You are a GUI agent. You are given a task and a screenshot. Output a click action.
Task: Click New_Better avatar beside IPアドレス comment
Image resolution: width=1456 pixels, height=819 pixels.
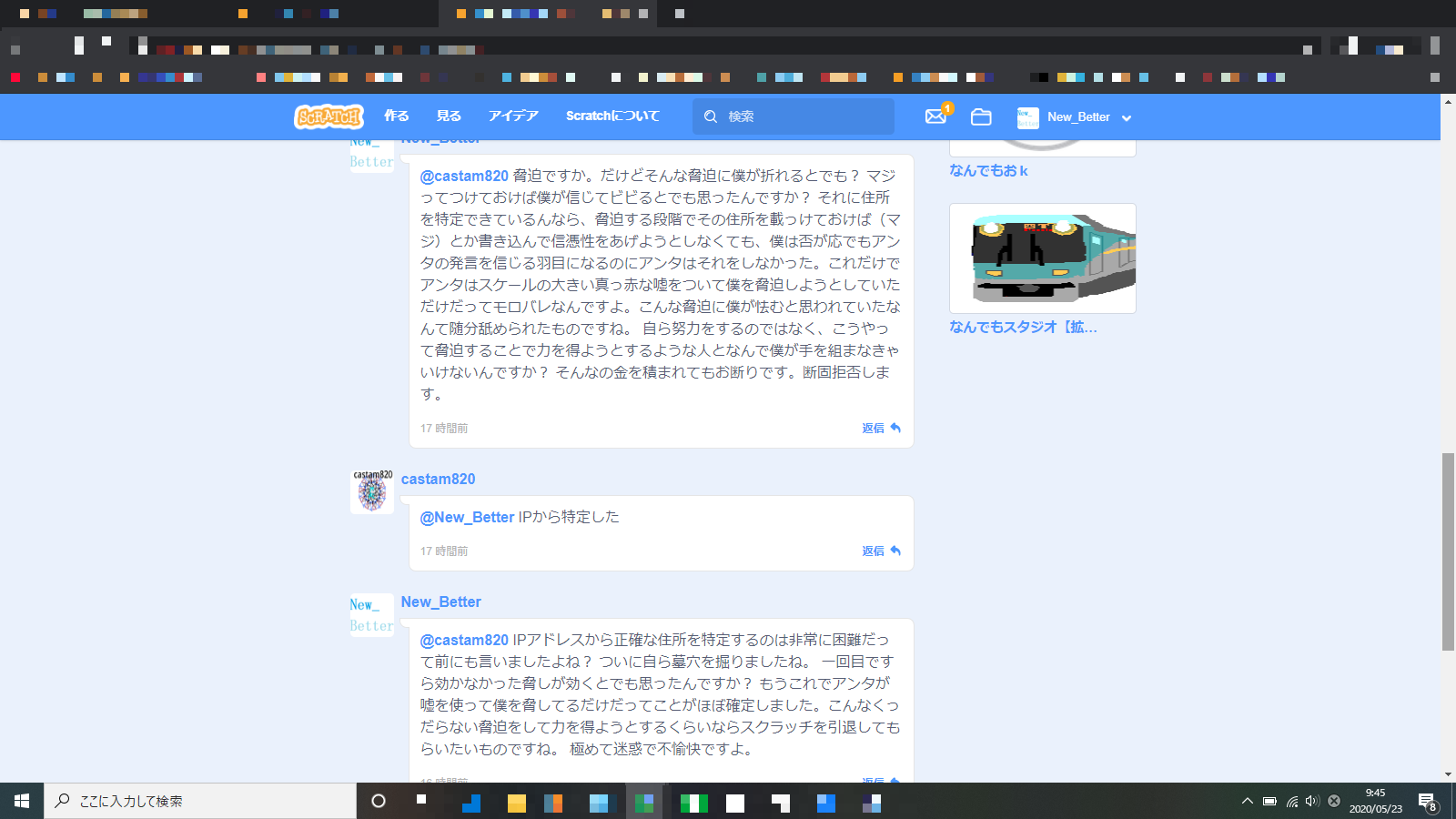pyautogui.click(x=372, y=615)
